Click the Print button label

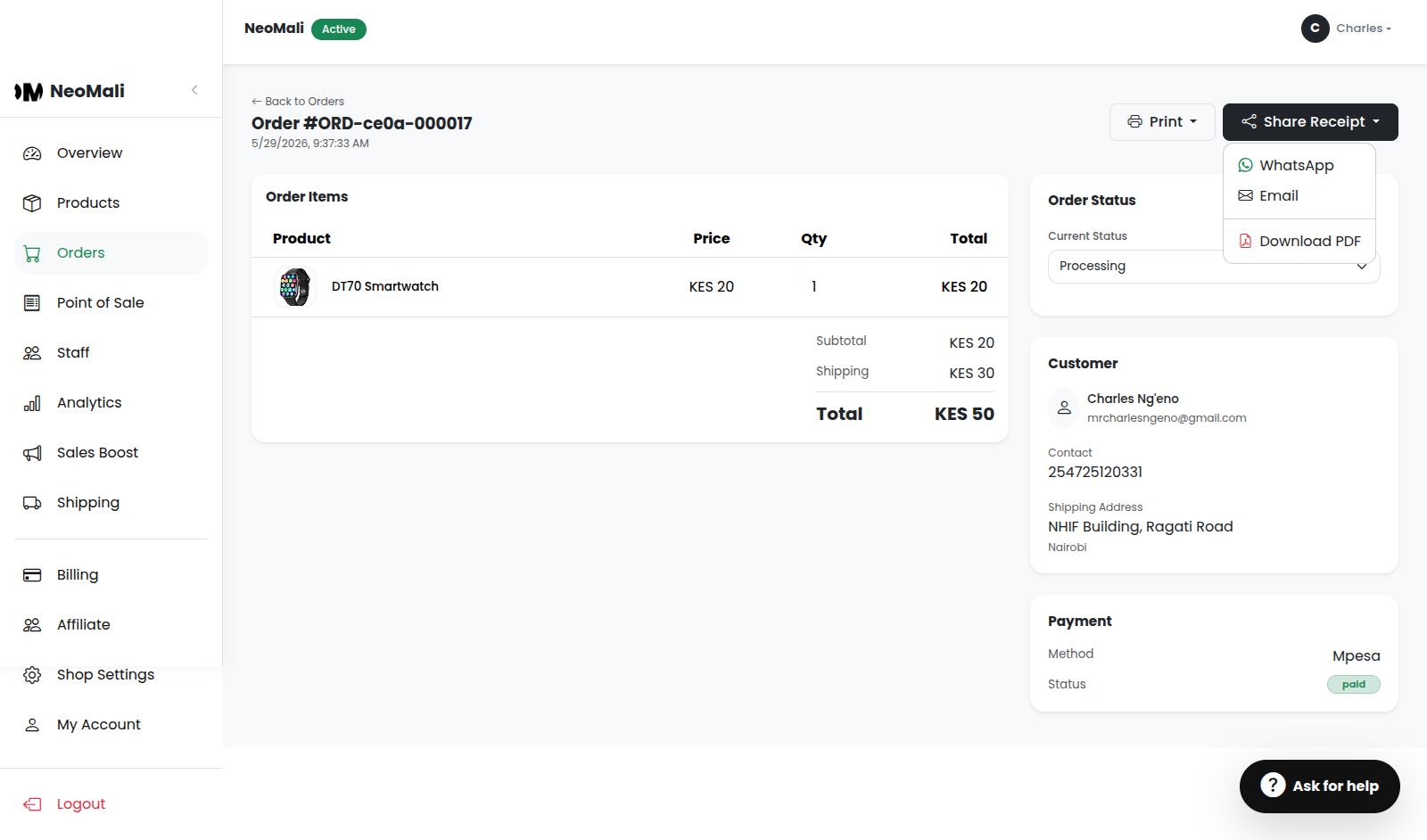click(1166, 122)
